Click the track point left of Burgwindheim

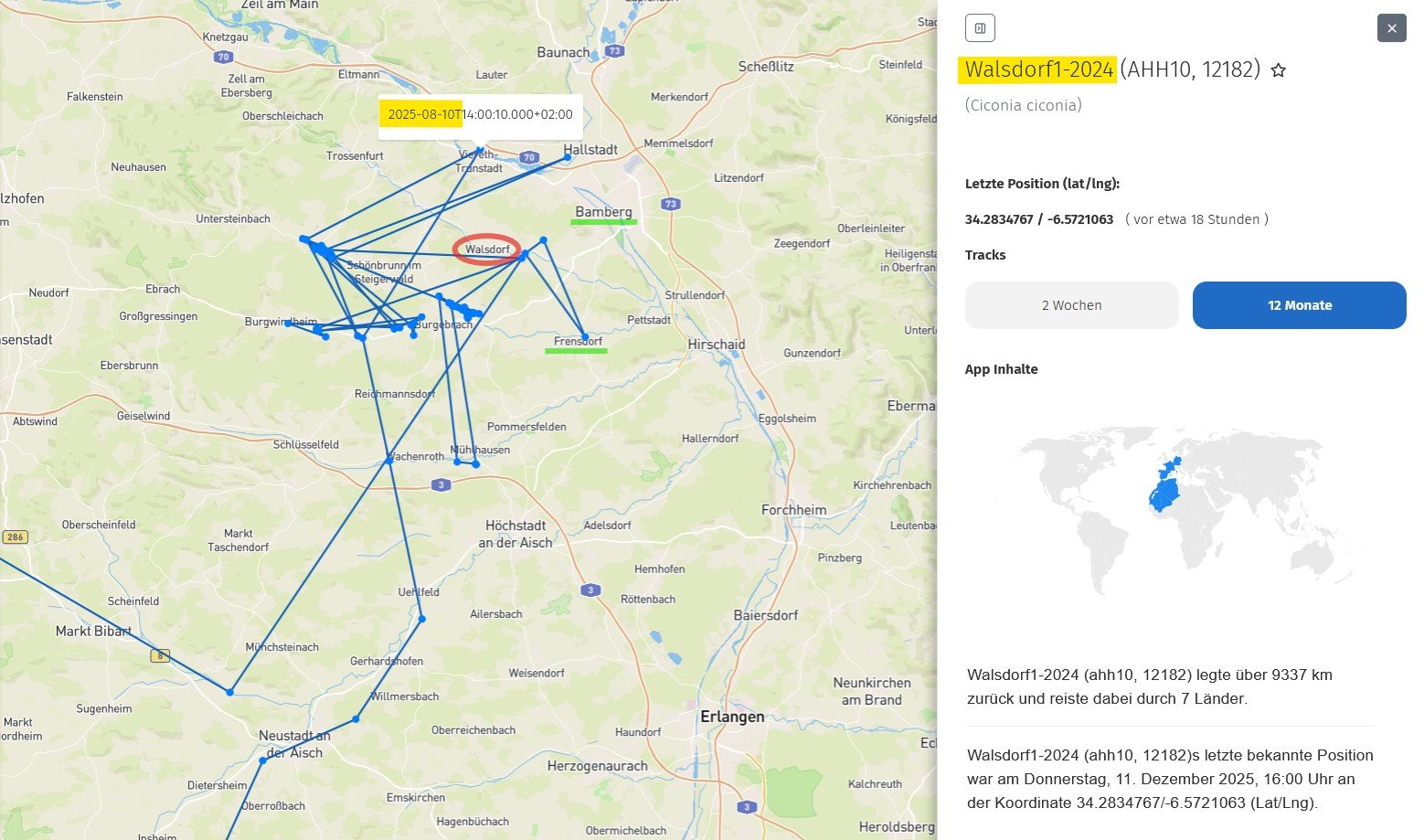click(288, 323)
